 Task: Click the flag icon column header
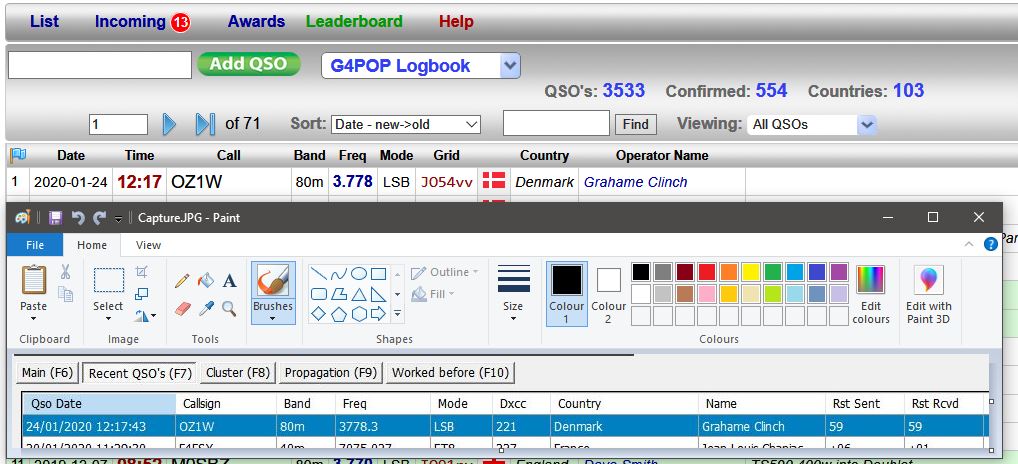(x=18, y=155)
